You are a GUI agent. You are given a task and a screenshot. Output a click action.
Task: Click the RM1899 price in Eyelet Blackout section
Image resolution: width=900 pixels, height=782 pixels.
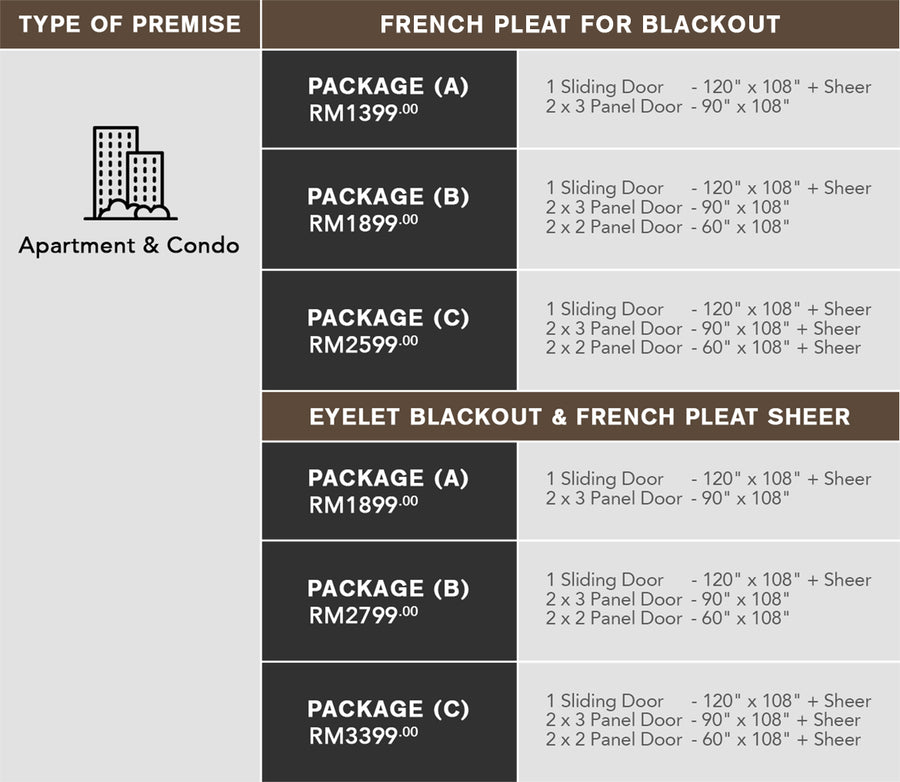coord(363,505)
